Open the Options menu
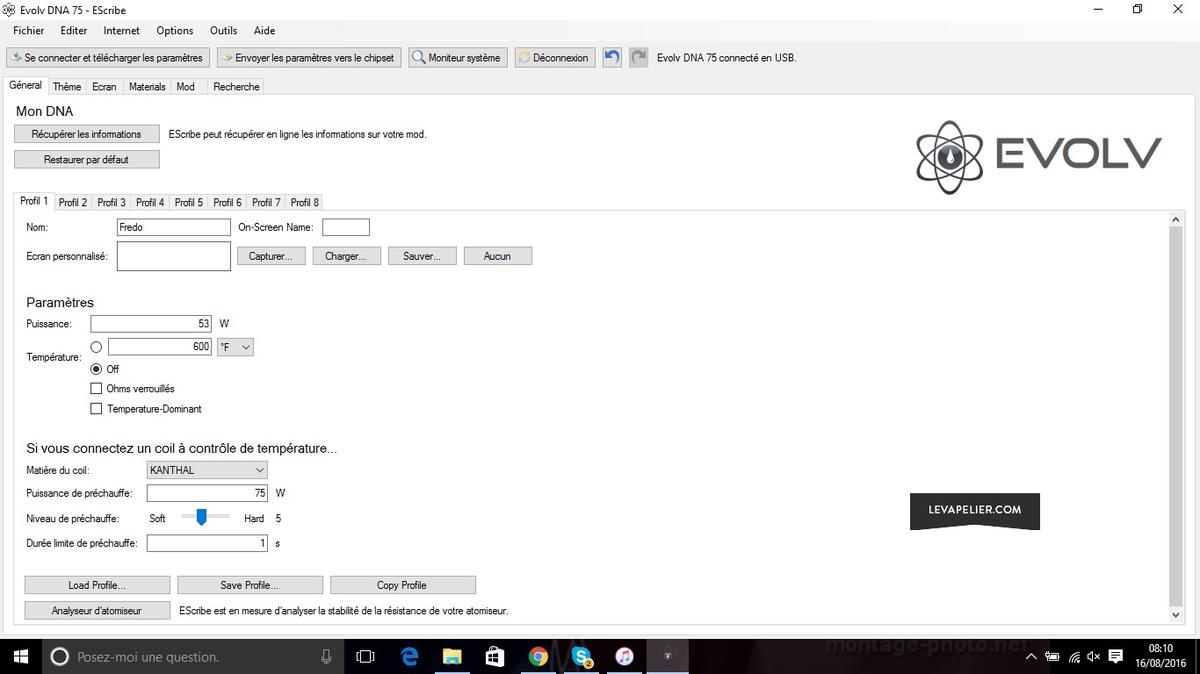 (x=175, y=31)
